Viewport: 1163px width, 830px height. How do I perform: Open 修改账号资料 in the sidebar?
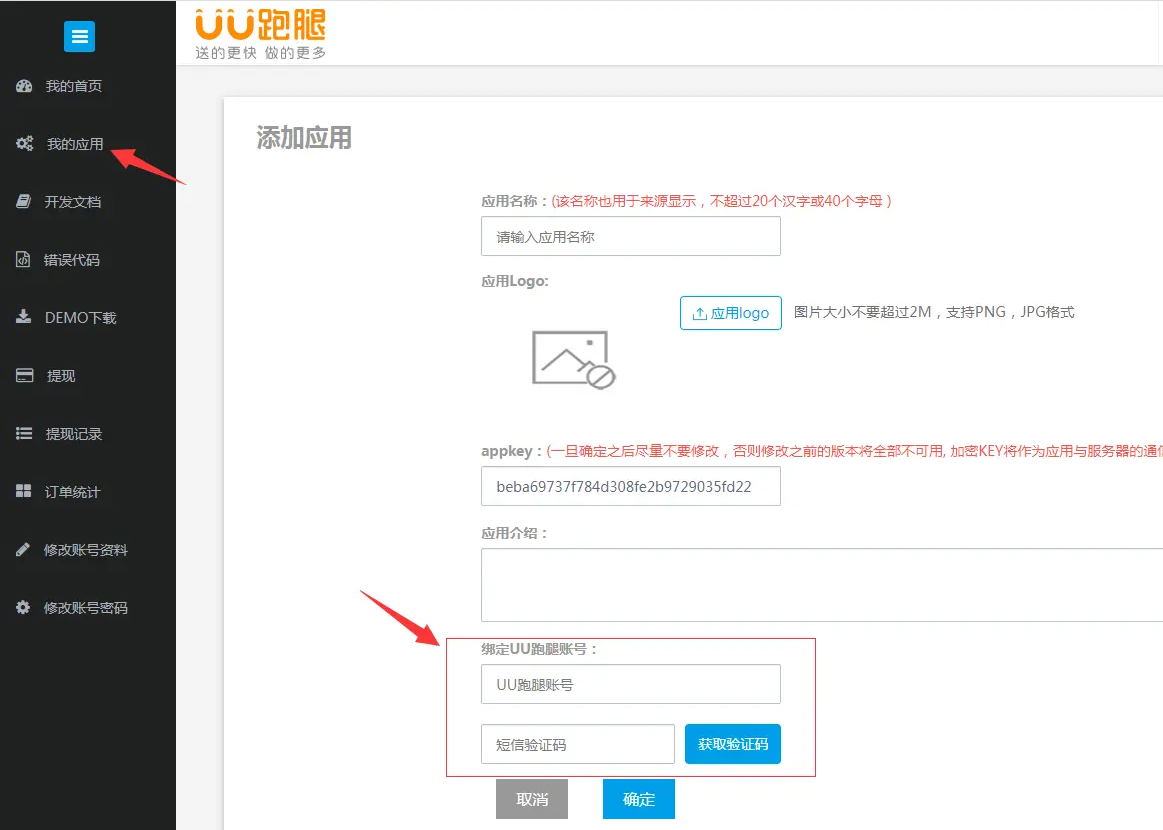86,550
